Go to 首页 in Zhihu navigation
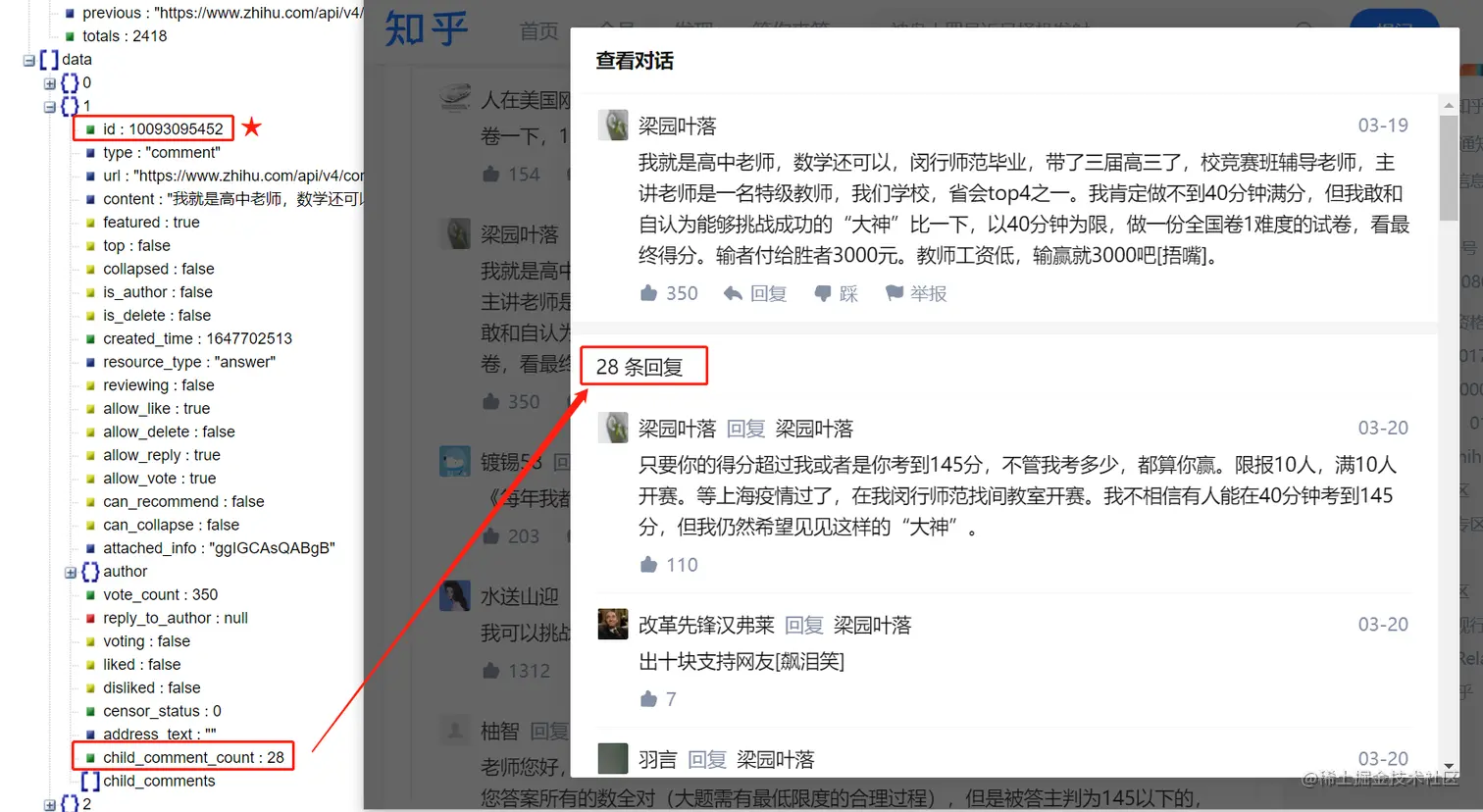Image resolution: width=1483 pixels, height=812 pixels. (x=538, y=31)
